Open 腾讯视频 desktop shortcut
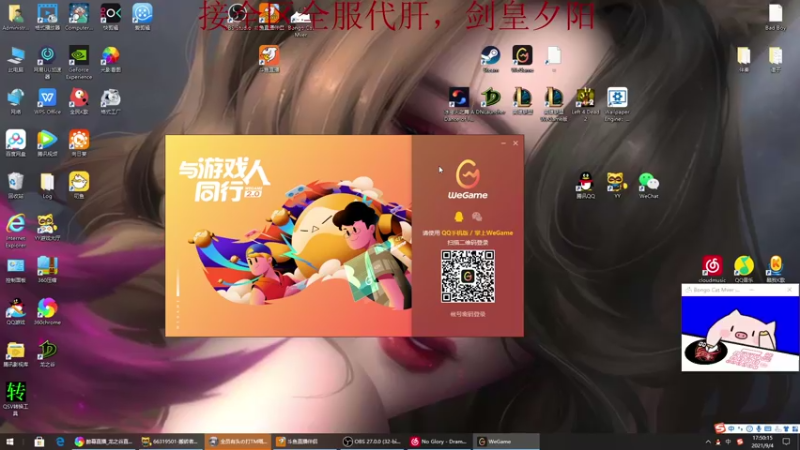 pyautogui.click(x=47, y=143)
